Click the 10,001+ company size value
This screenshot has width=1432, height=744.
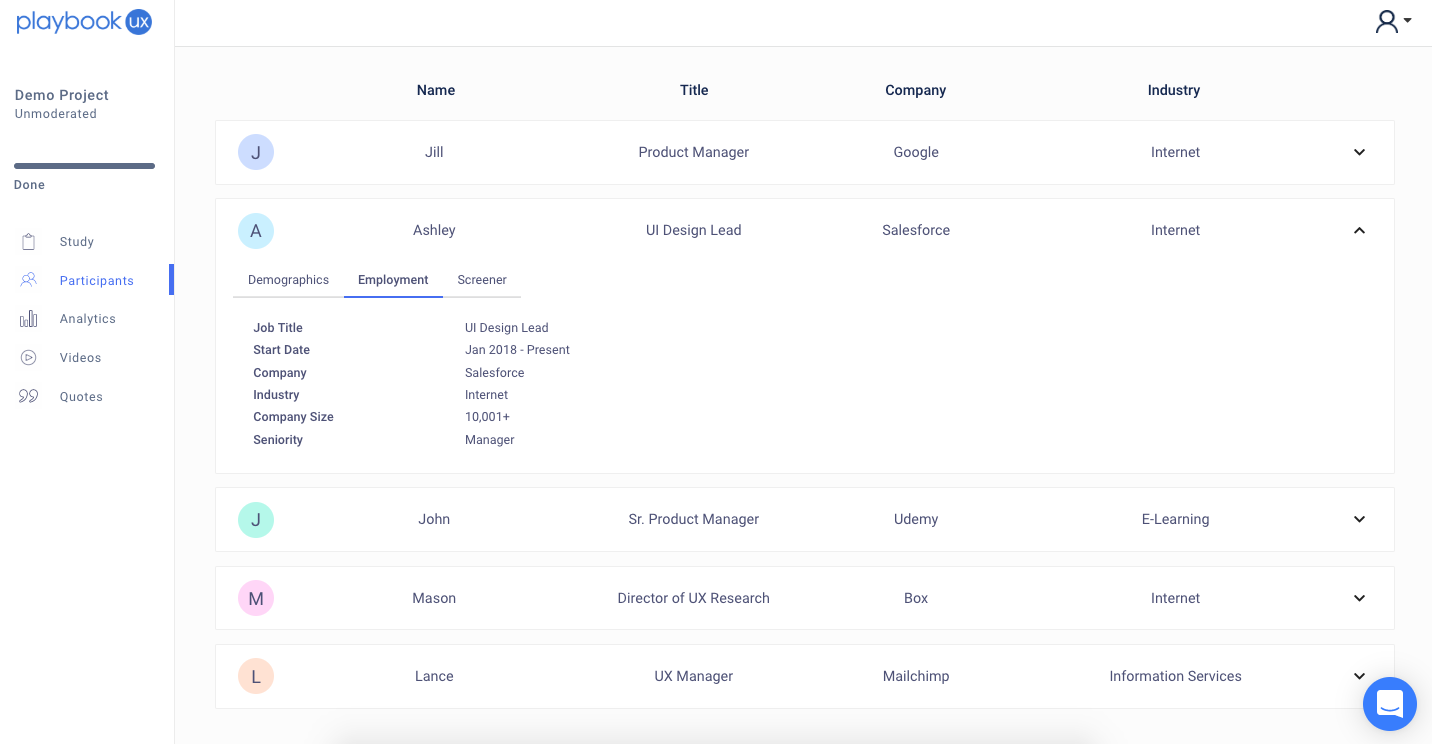point(487,417)
